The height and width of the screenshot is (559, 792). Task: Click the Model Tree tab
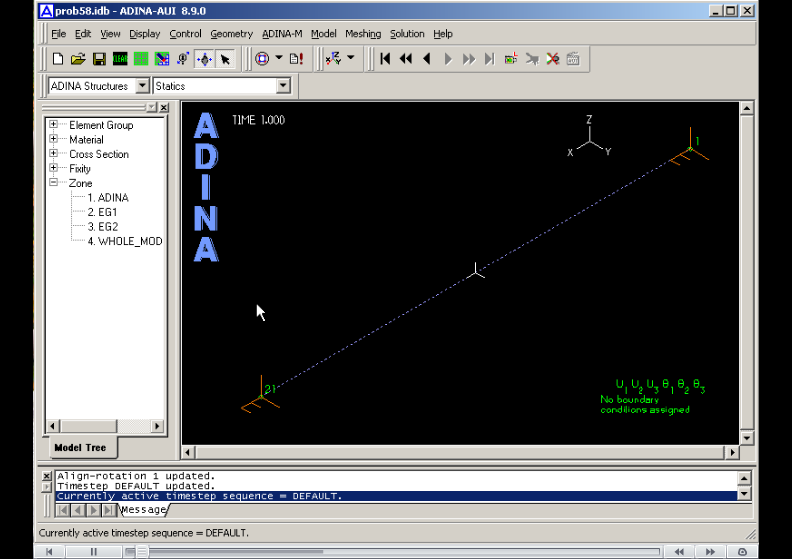point(80,447)
